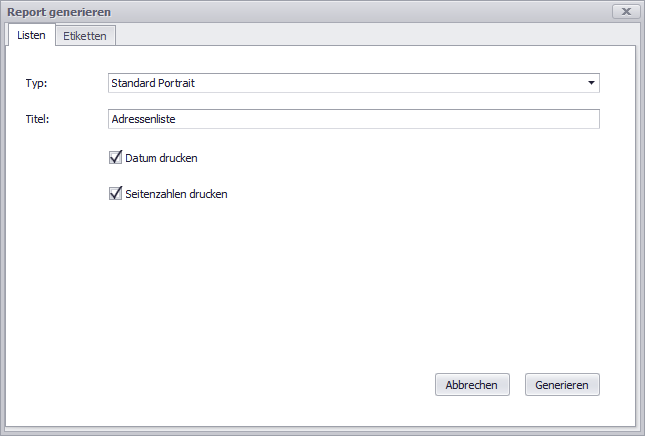Expand the Typ dropdown arrow

591,83
